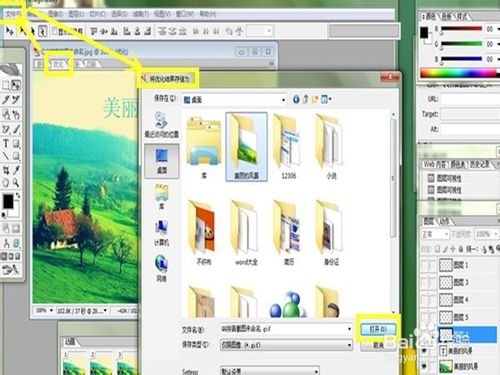This screenshot has width=500, height=375.
Task: Toggle visibility eye of 美丽的风景 text layer
Action: (424, 351)
